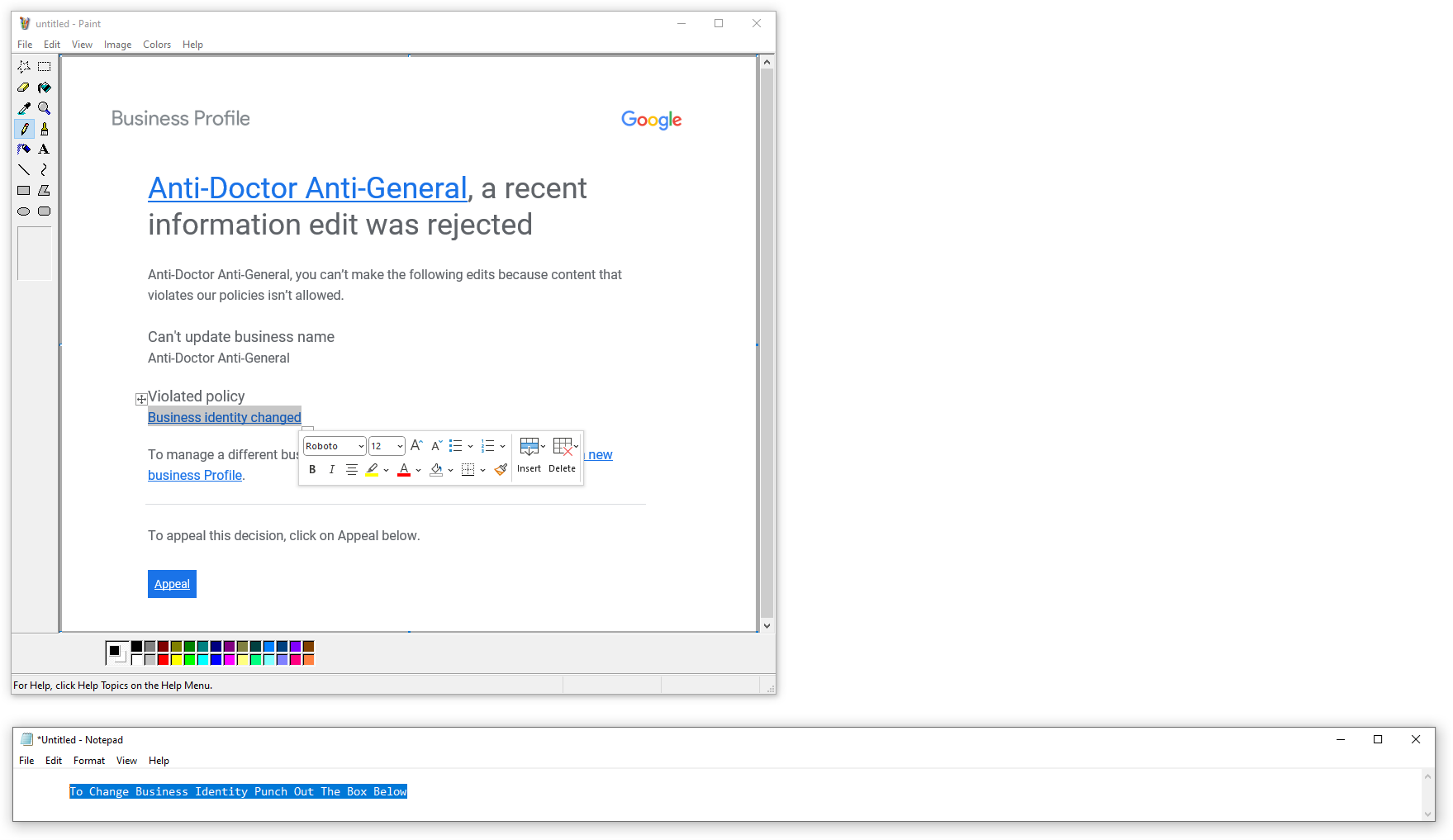The height and width of the screenshot is (840, 1453).
Task: Open the Anti-Doctor Anti-General heading link
Action: (x=308, y=188)
